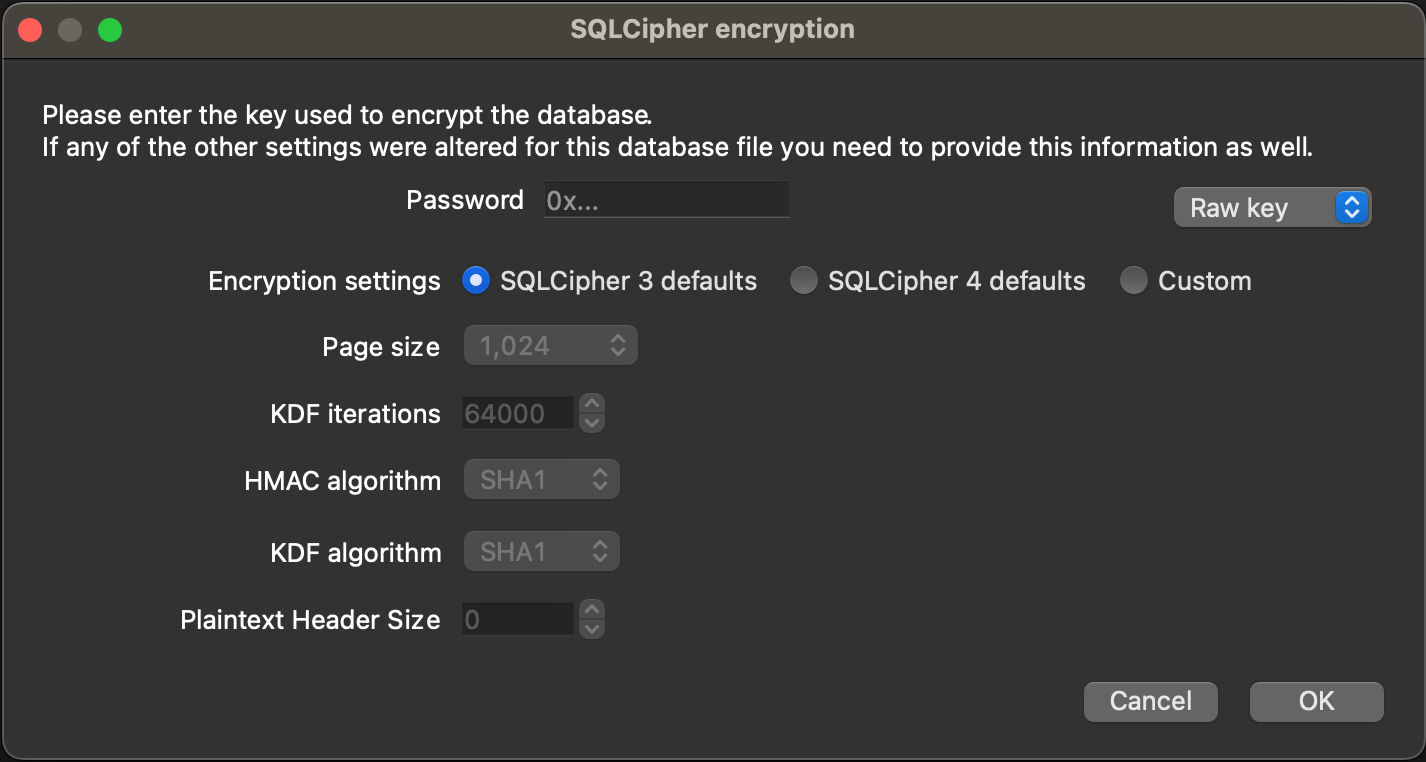Select Custom encryption settings
The height and width of the screenshot is (762, 1426).
click(1133, 281)
